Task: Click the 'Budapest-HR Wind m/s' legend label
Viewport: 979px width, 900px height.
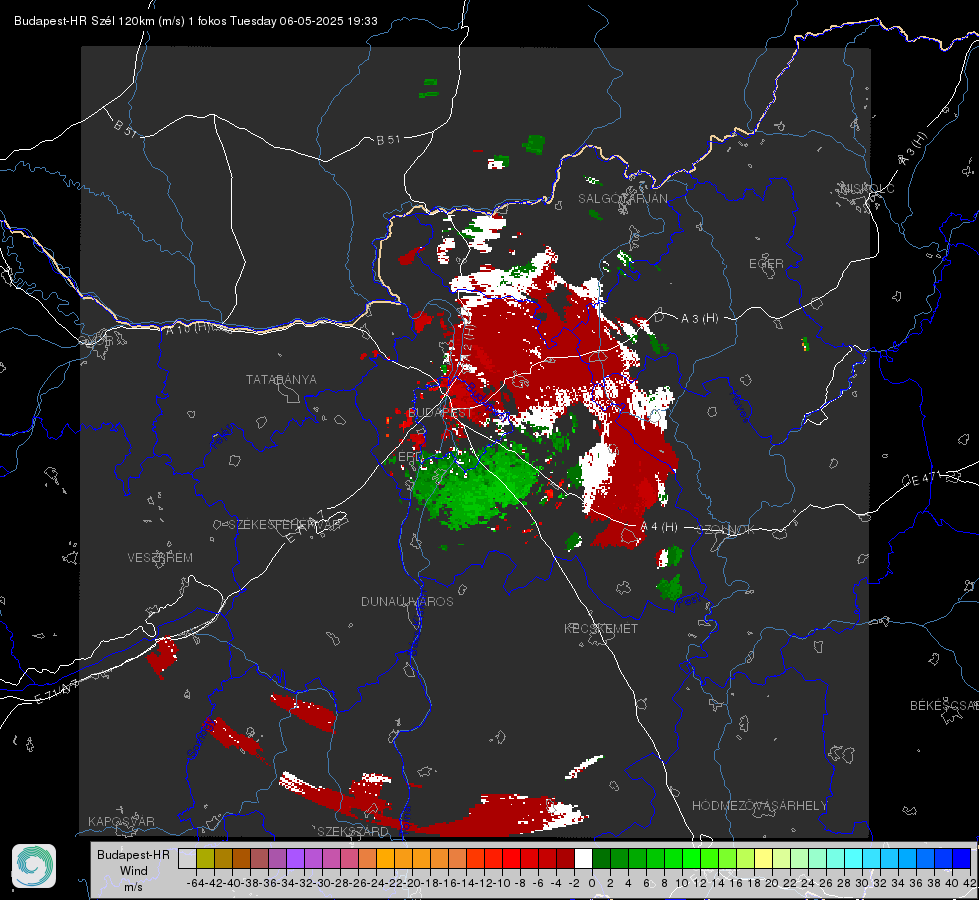Action: tap(134, 870)
